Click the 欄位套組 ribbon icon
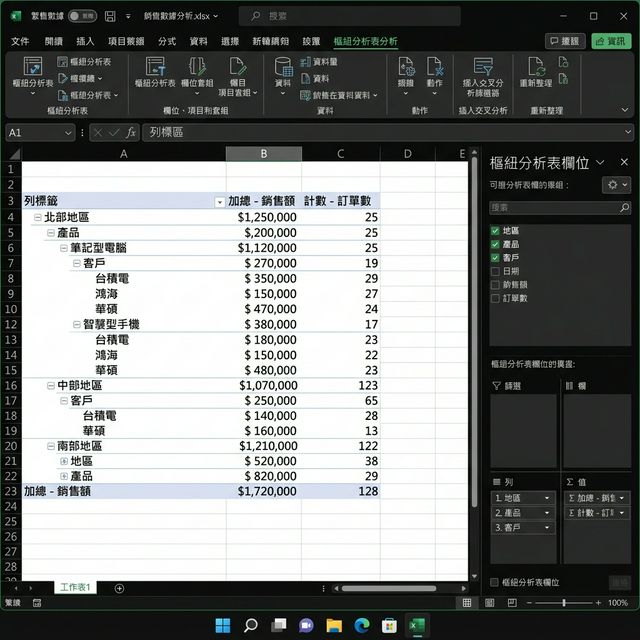This screenshot has width=640, height=640. 197,67
